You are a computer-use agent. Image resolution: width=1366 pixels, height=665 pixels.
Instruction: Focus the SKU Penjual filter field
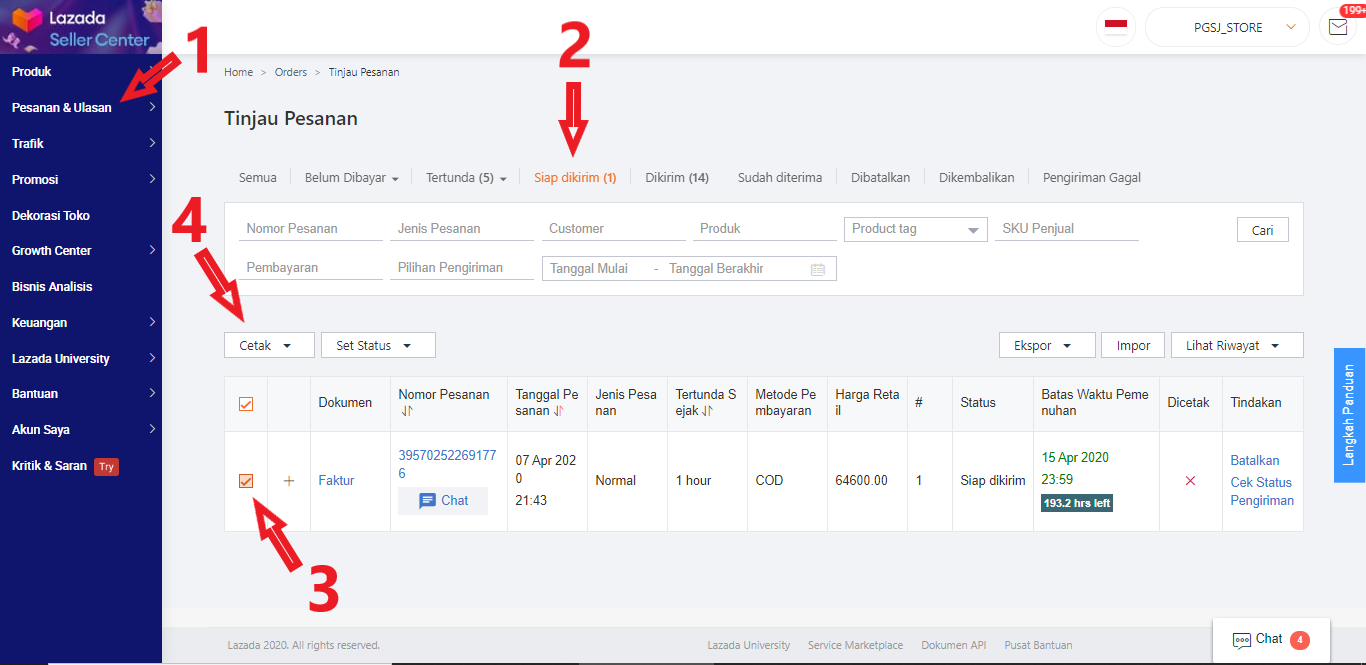1067,229
